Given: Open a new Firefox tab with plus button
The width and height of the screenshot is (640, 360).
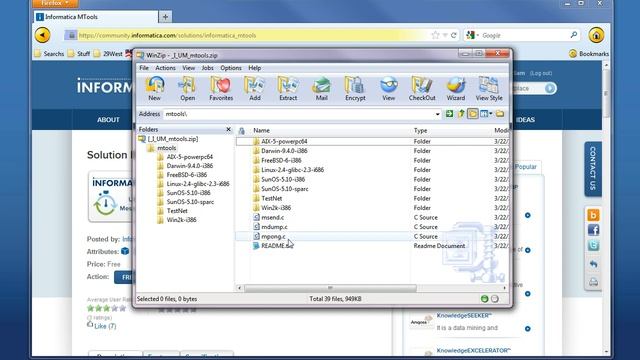Looking at the screenshot, I should (165, 17).
